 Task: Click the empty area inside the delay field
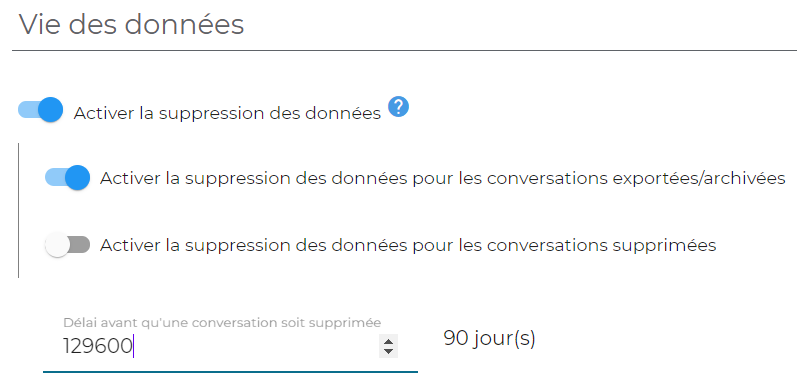(x=254, y=346)
